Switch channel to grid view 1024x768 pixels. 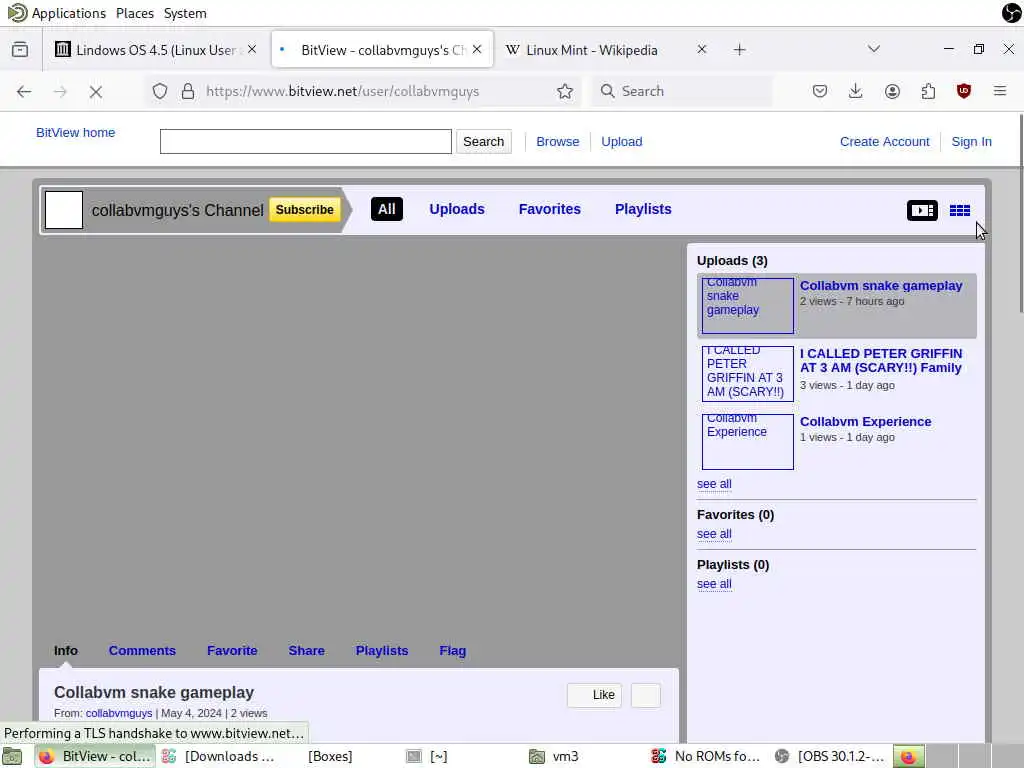[x=959, y=210]
